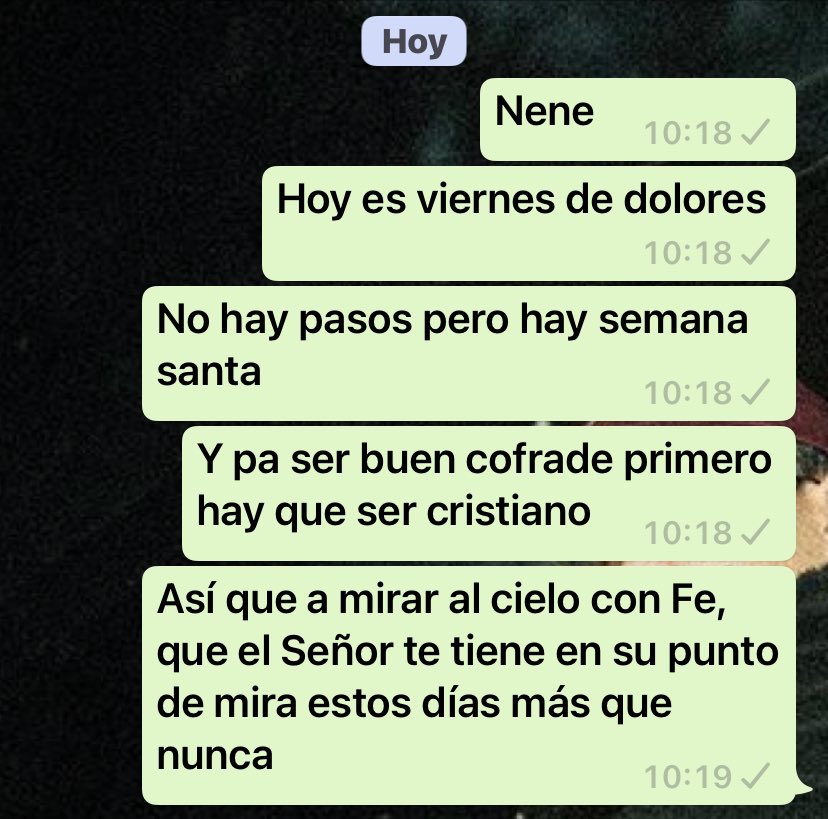Tap the 'Hoy' date label

[x=414, y=41]
